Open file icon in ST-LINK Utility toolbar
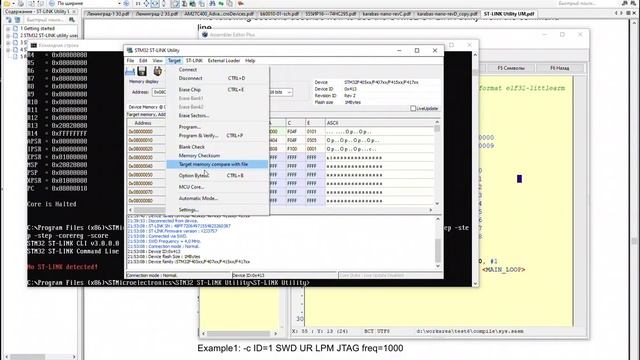Viewport: 640px width, 360px height. (x=130, y=71)
